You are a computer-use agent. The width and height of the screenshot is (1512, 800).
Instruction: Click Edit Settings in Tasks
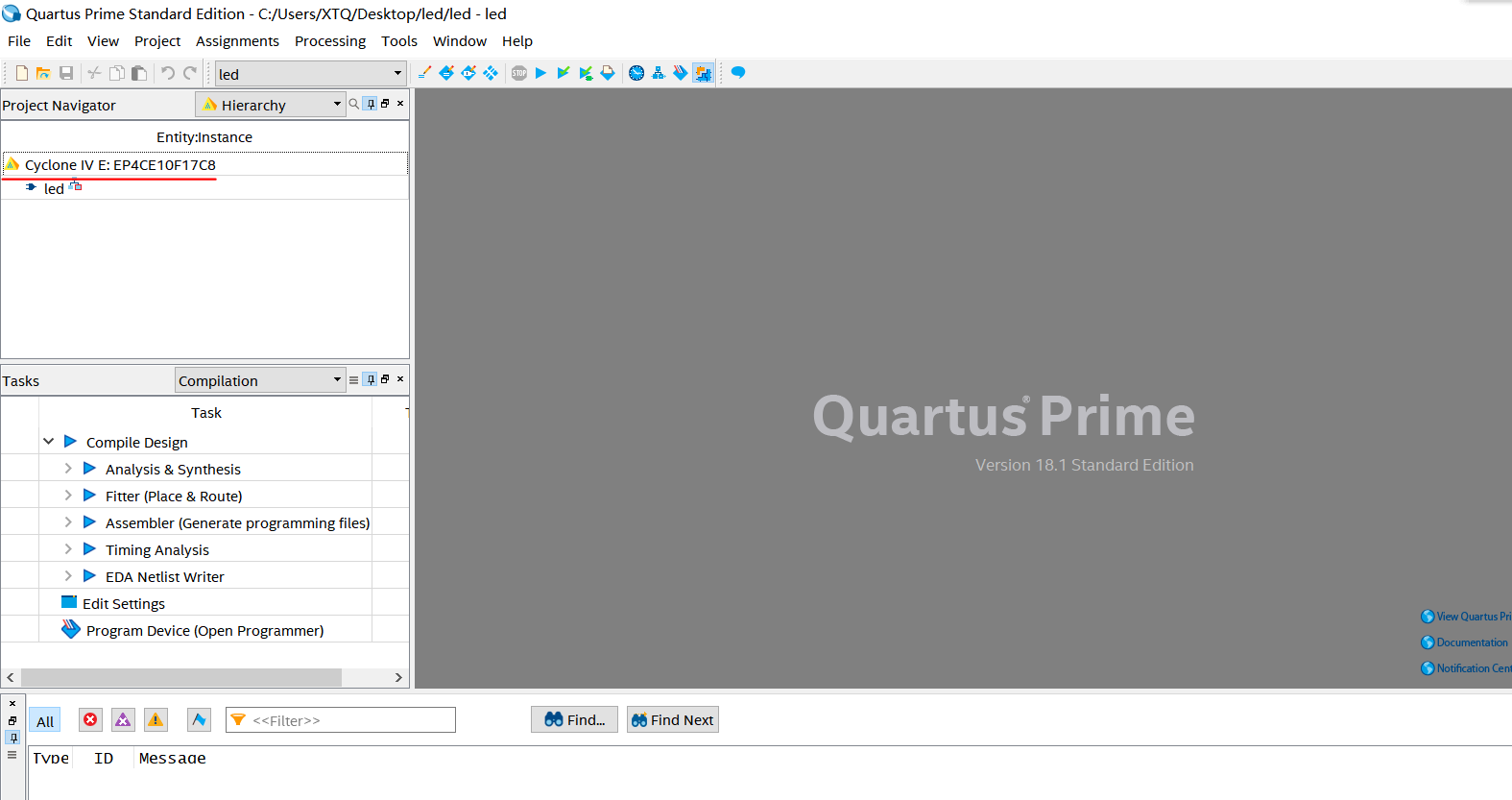124,604
